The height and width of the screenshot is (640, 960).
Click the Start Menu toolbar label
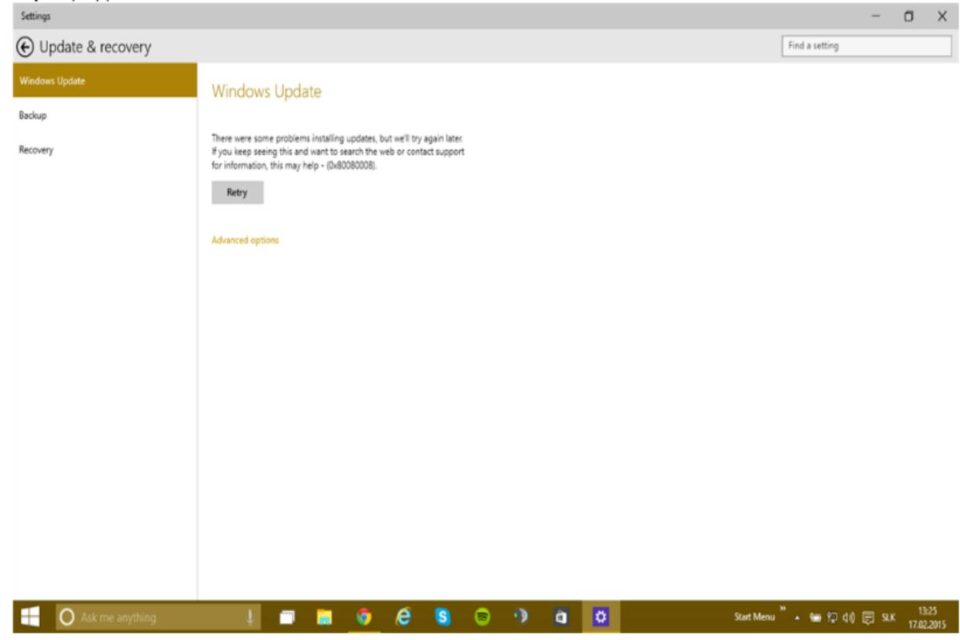[754, 617]
